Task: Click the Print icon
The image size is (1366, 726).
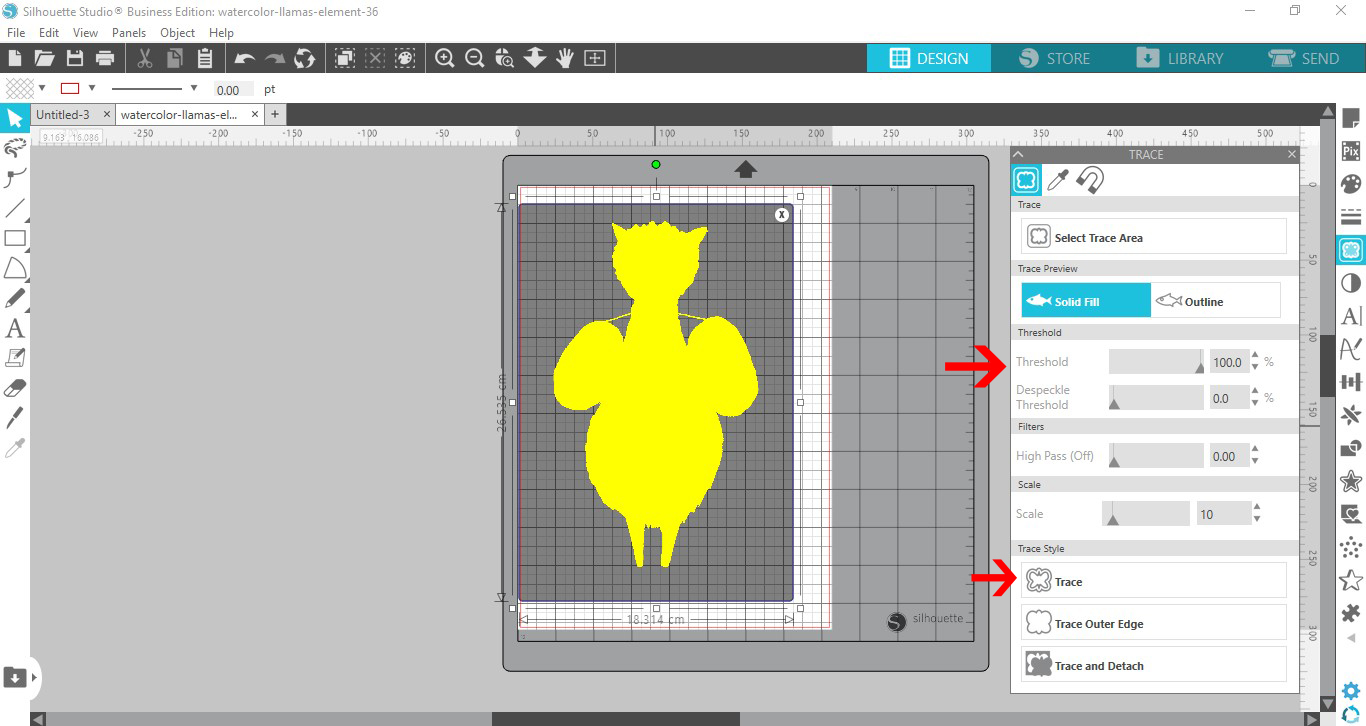Action: point(105,58)
